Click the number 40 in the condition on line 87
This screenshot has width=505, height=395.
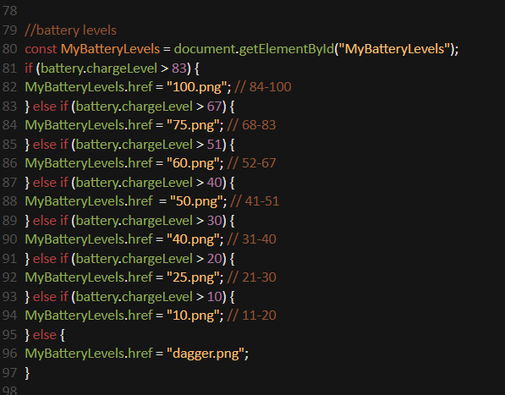(x=214, y=182)
